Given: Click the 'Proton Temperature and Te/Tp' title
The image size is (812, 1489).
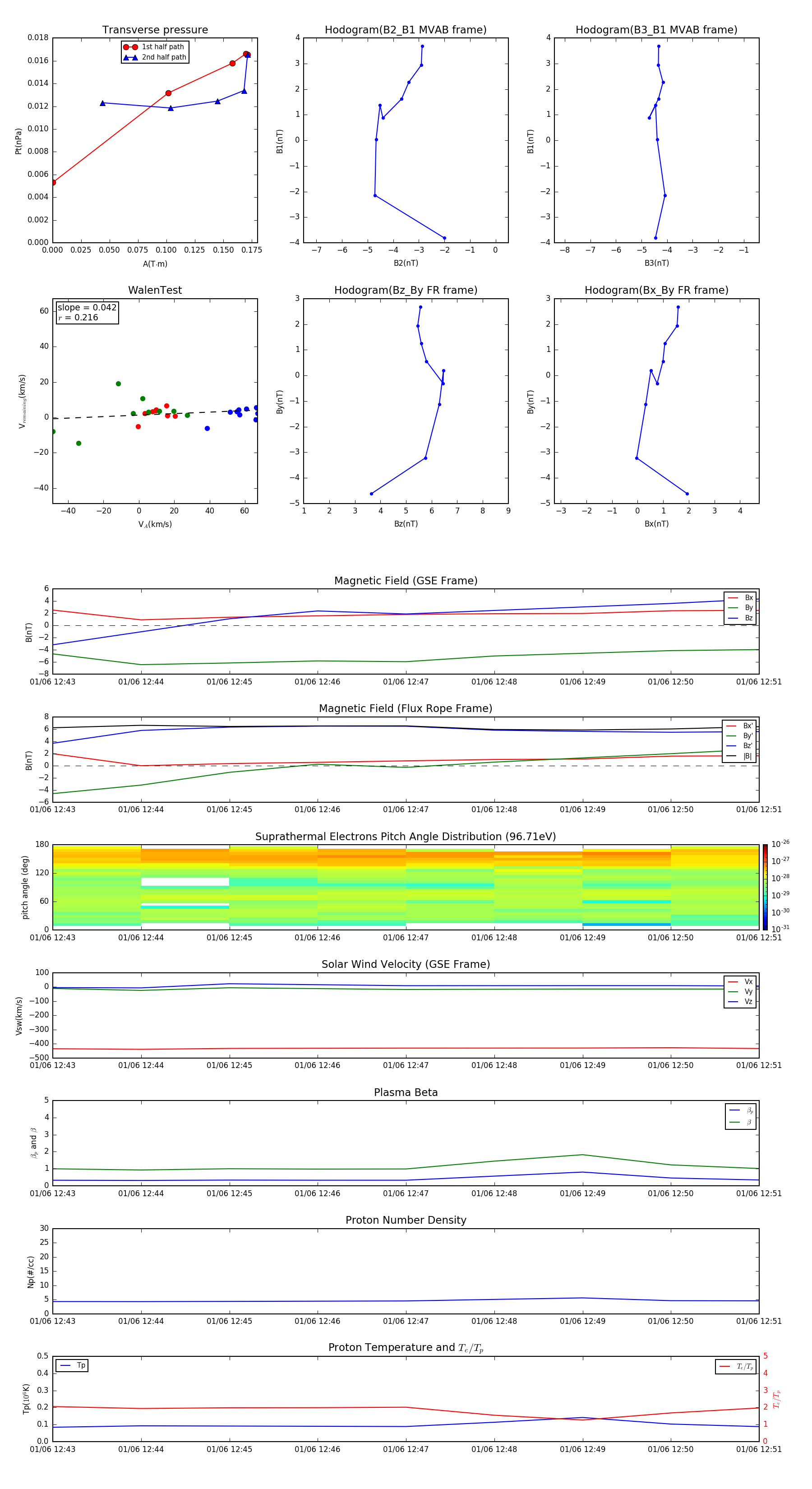Looking at the screenshot, I should click(x=406, y=1348).
